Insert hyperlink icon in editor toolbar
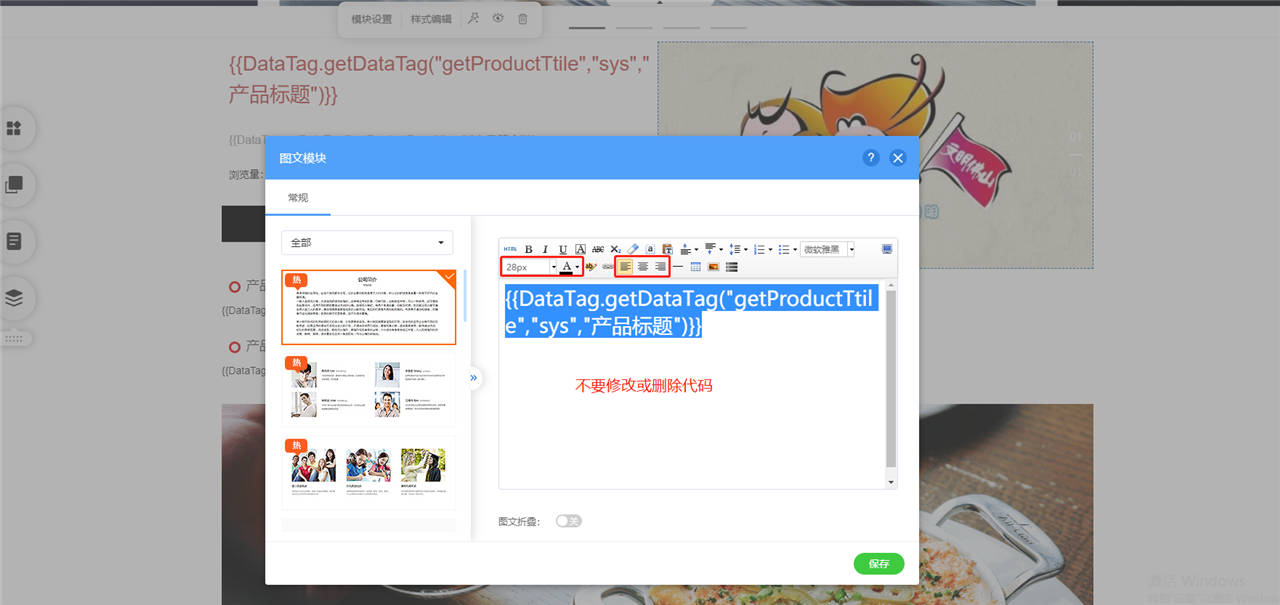 click(607, 267)
